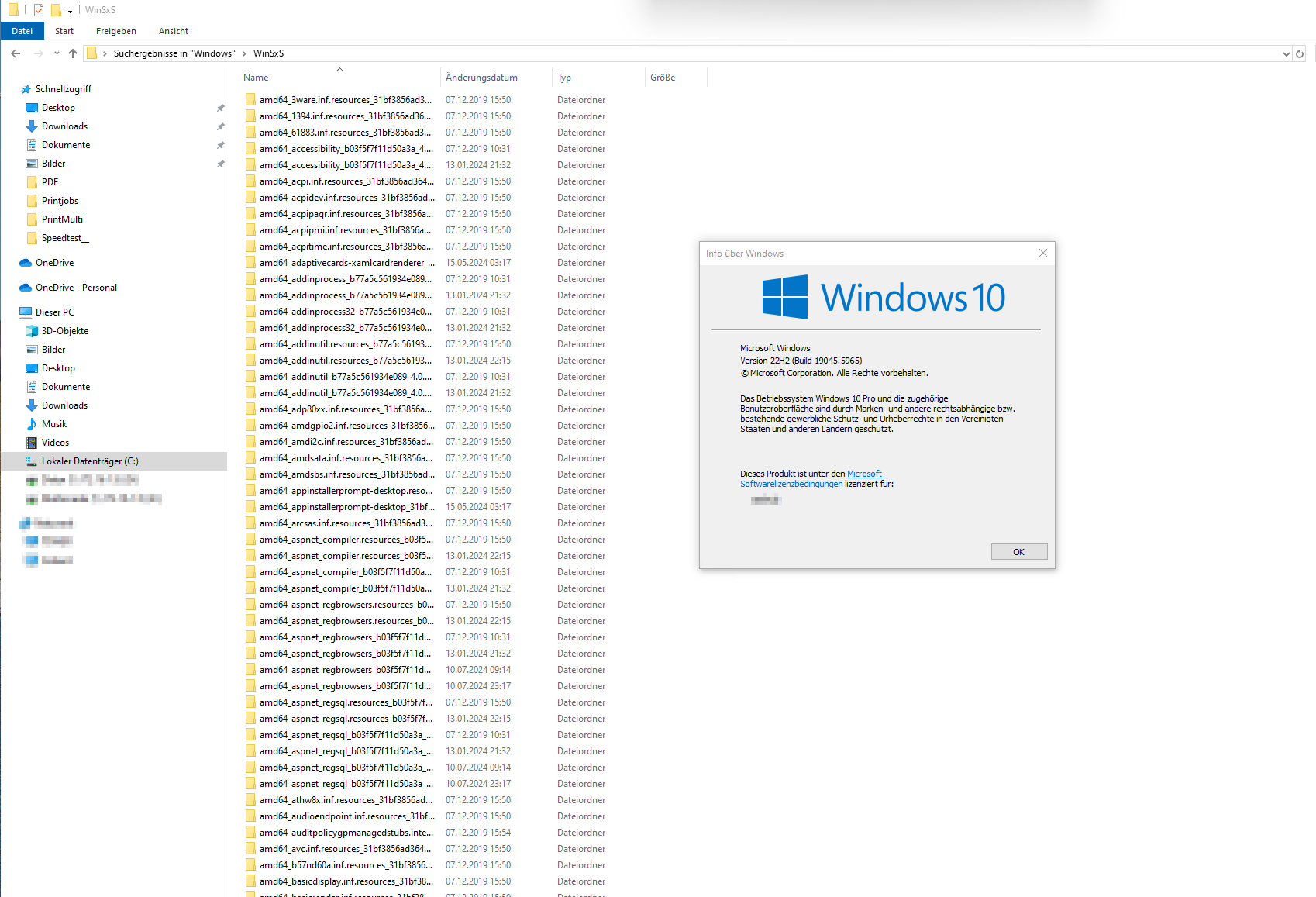Go up one folder level arrow
Viewport: 1316px width, 897px height.
[x=73, y=53]
